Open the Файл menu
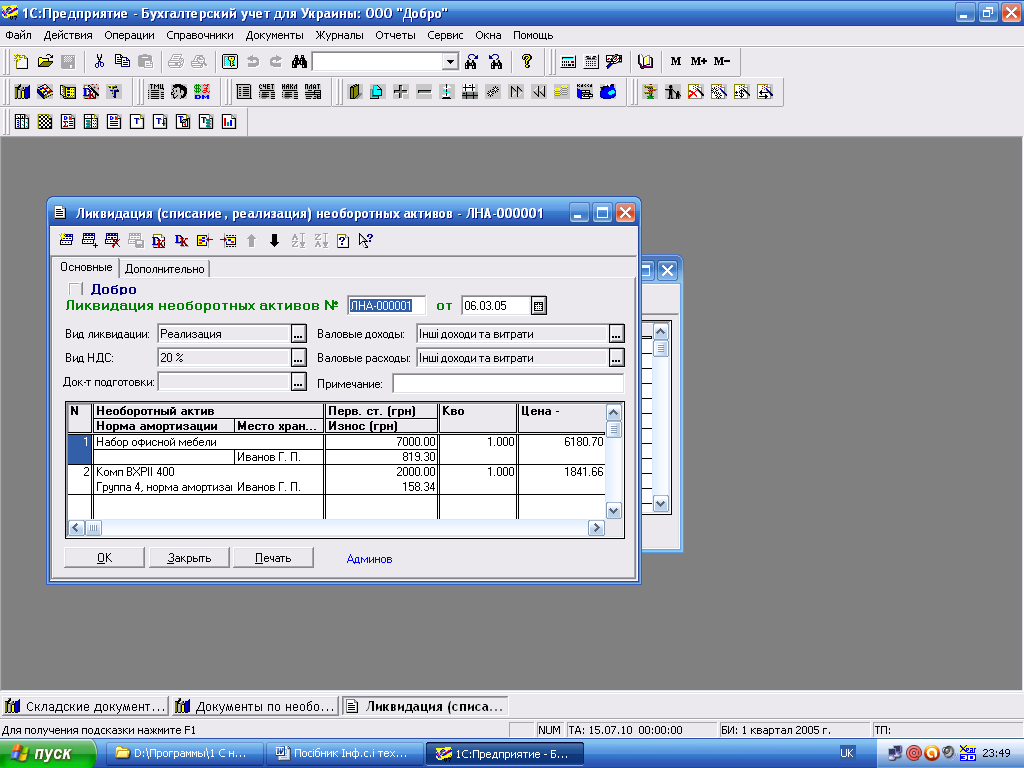The width and height of the screenshot is (1024, 768). point(18,35)
